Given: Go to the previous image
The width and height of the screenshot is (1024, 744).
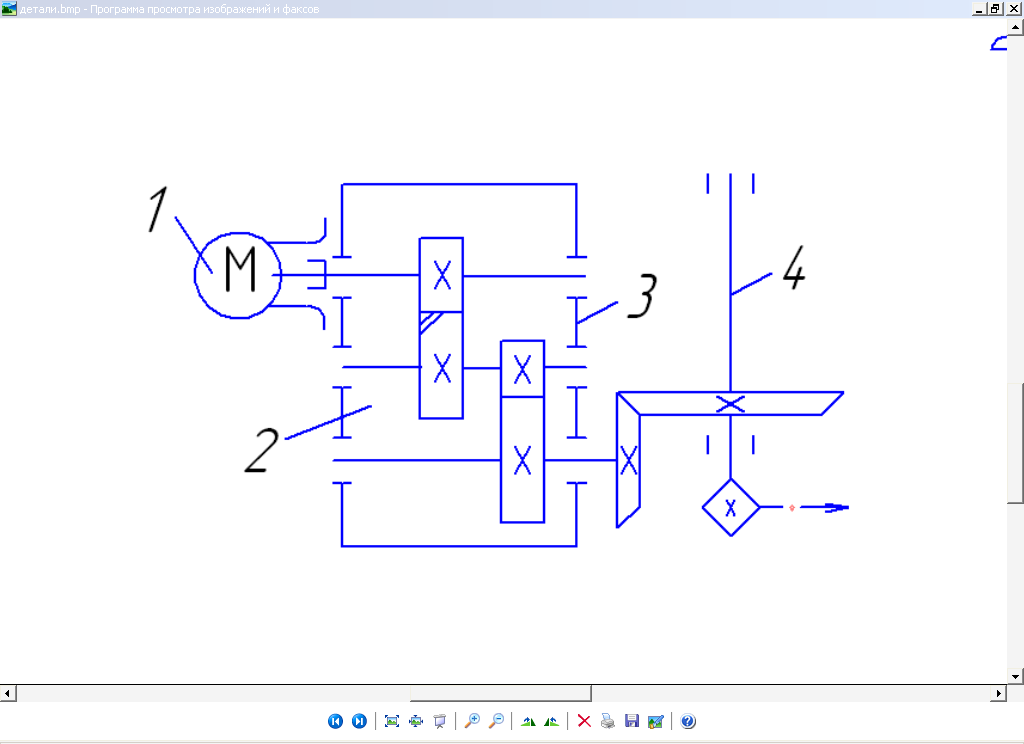Looking at the screenshot, I should [336, 721].
